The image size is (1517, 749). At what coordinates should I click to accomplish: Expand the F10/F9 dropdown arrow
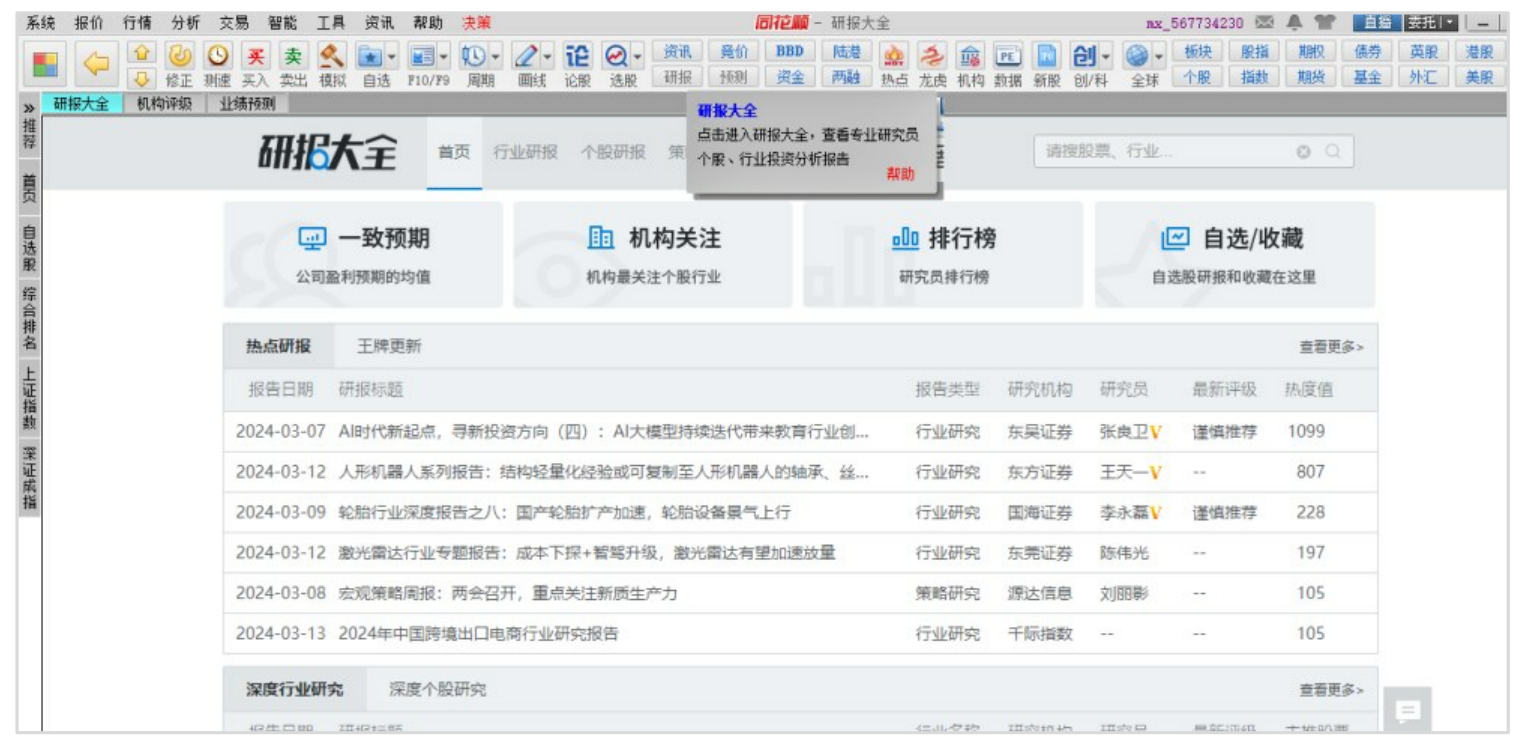[444, 56]
